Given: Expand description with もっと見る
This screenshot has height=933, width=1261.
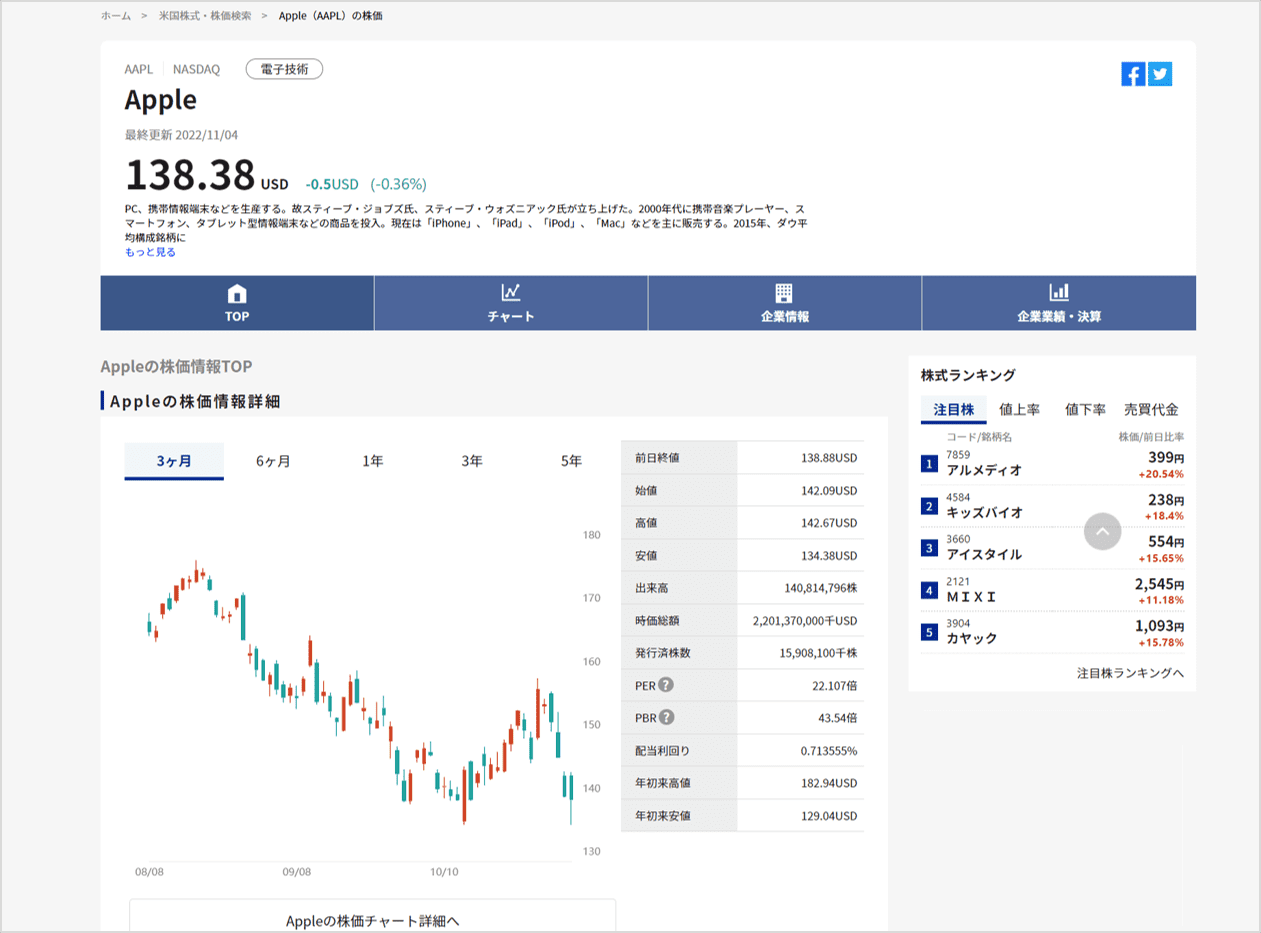Looking at the screenshot, I should (150, 252).
